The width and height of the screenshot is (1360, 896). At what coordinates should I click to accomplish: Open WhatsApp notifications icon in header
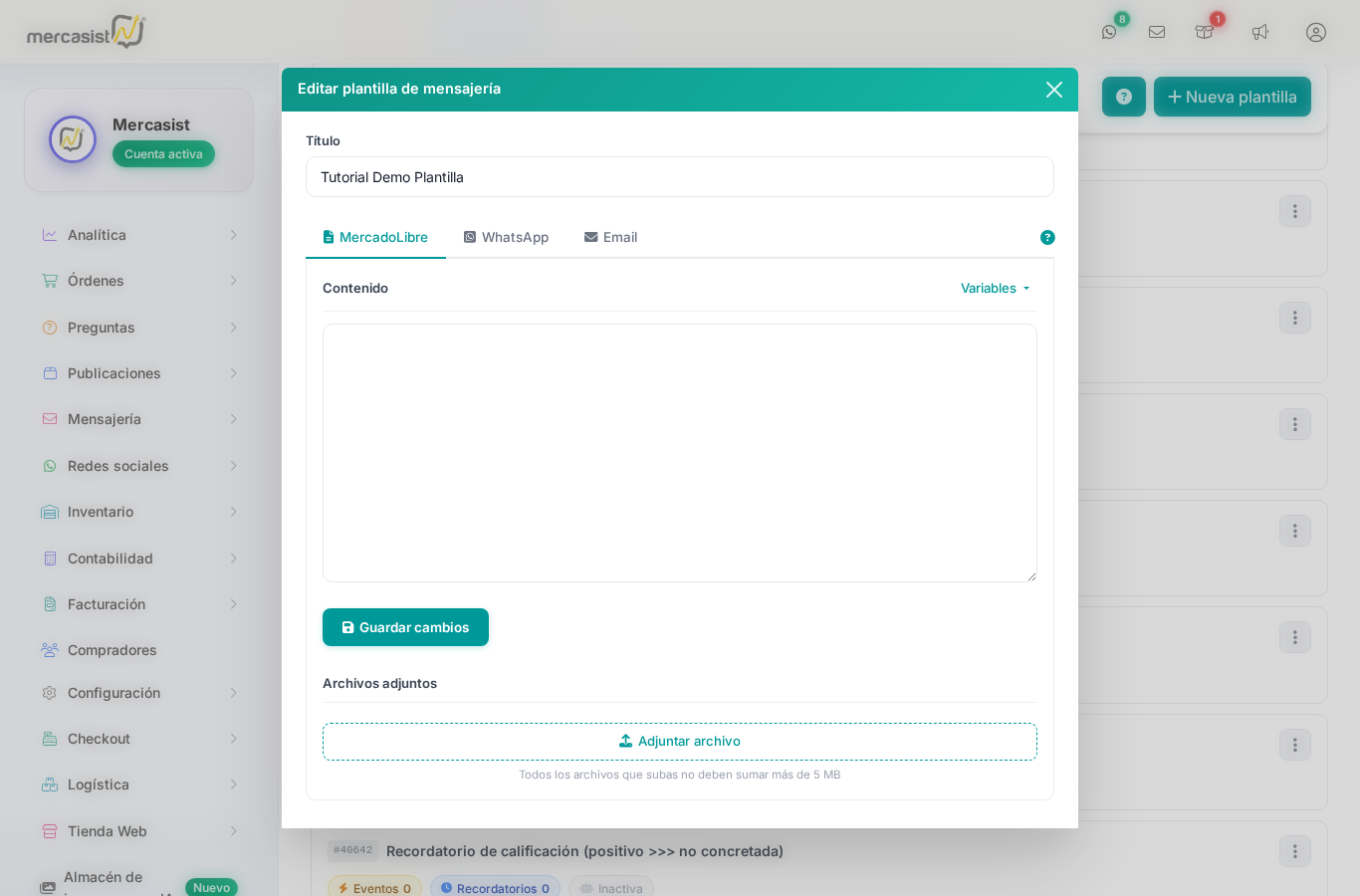1109,32
